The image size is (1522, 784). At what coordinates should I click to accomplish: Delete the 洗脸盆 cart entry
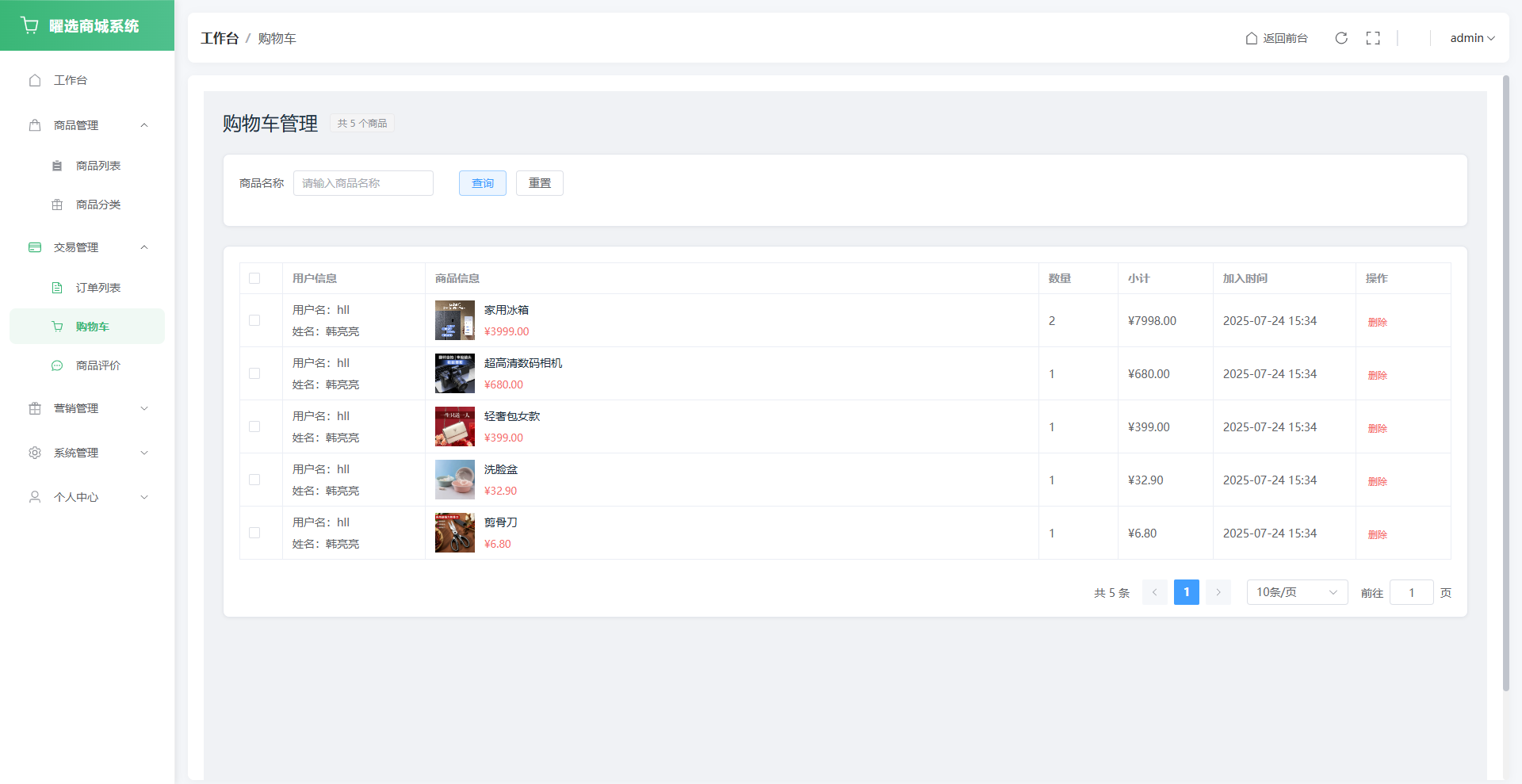click(1377, 481)
